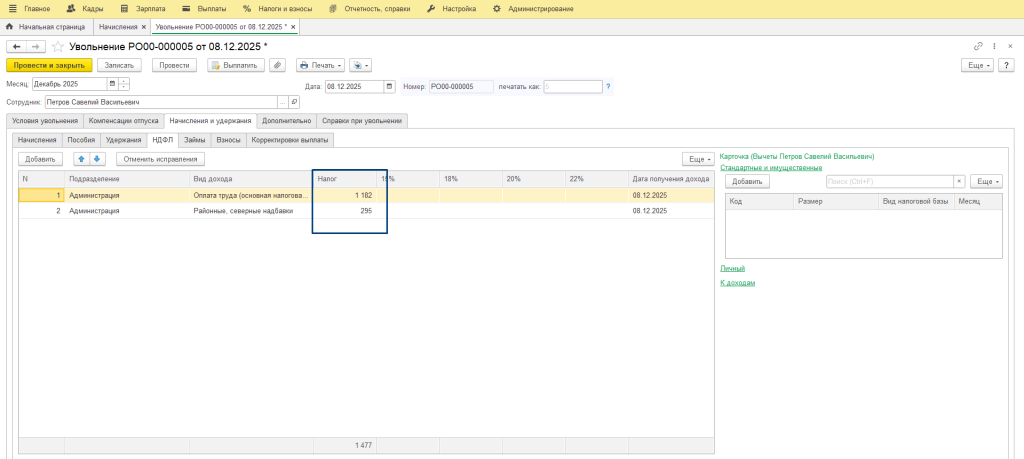Screen dimensions: 1024x459
Task: Click Отменить исправления button
Action: (x=161, y=158)
